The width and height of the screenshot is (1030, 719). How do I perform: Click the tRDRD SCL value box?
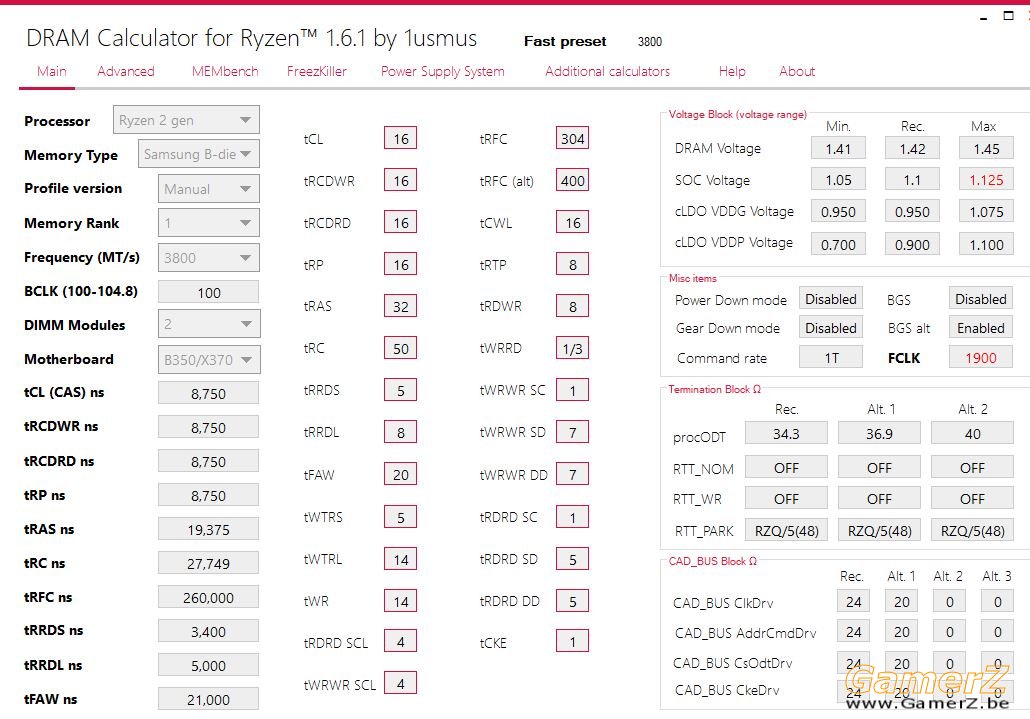[x=401, y=642]
